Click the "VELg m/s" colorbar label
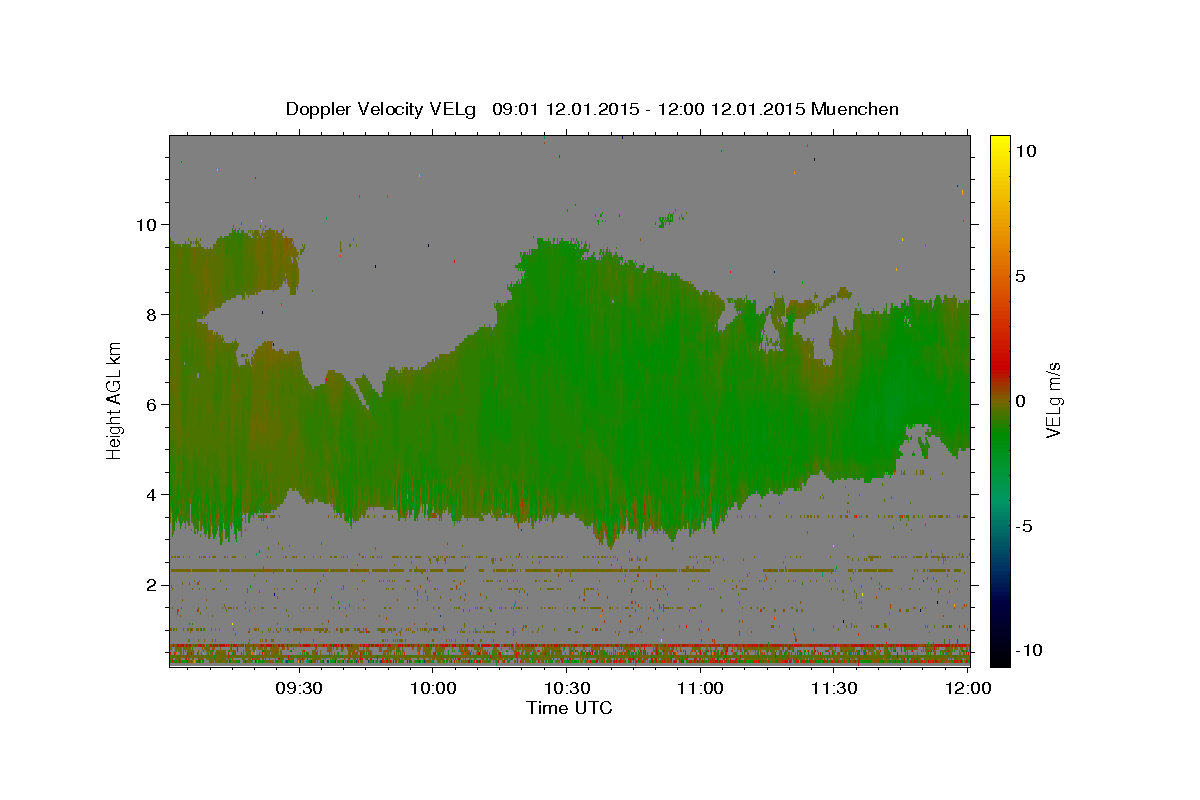Screen dimensions: 1200x800 1053,400
